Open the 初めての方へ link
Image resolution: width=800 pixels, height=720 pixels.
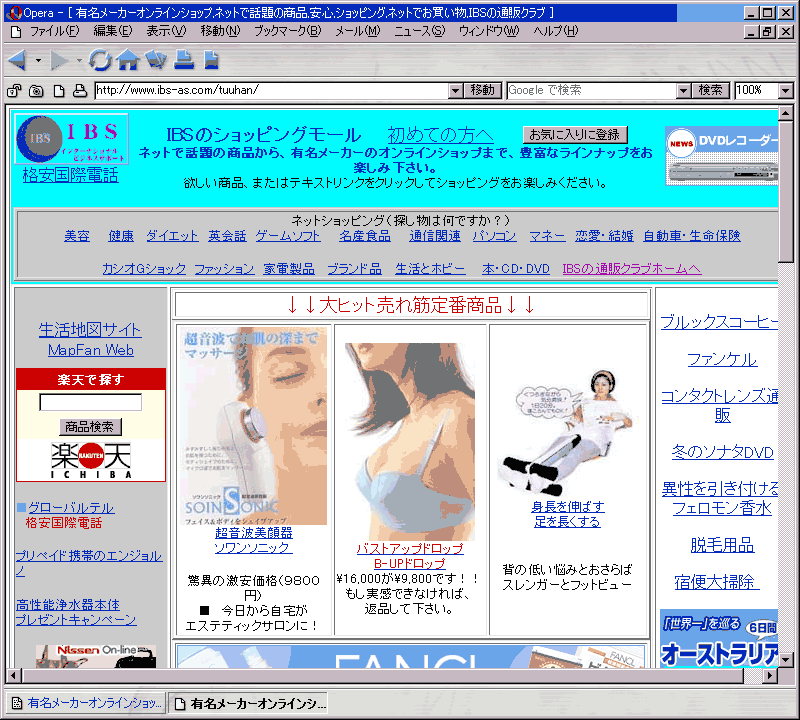click(440, 135)
